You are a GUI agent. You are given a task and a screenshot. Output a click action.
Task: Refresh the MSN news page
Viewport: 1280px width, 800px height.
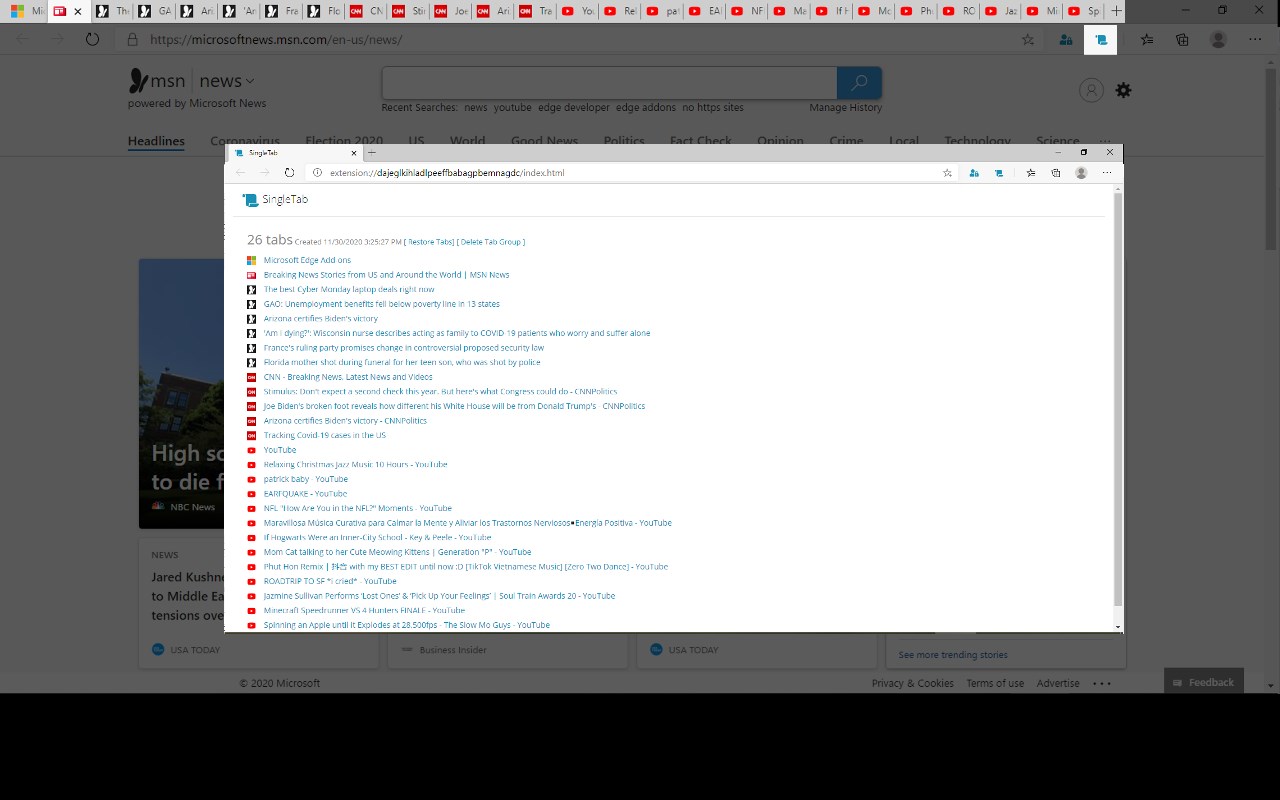pyautogui.click(x=92, y=40)
